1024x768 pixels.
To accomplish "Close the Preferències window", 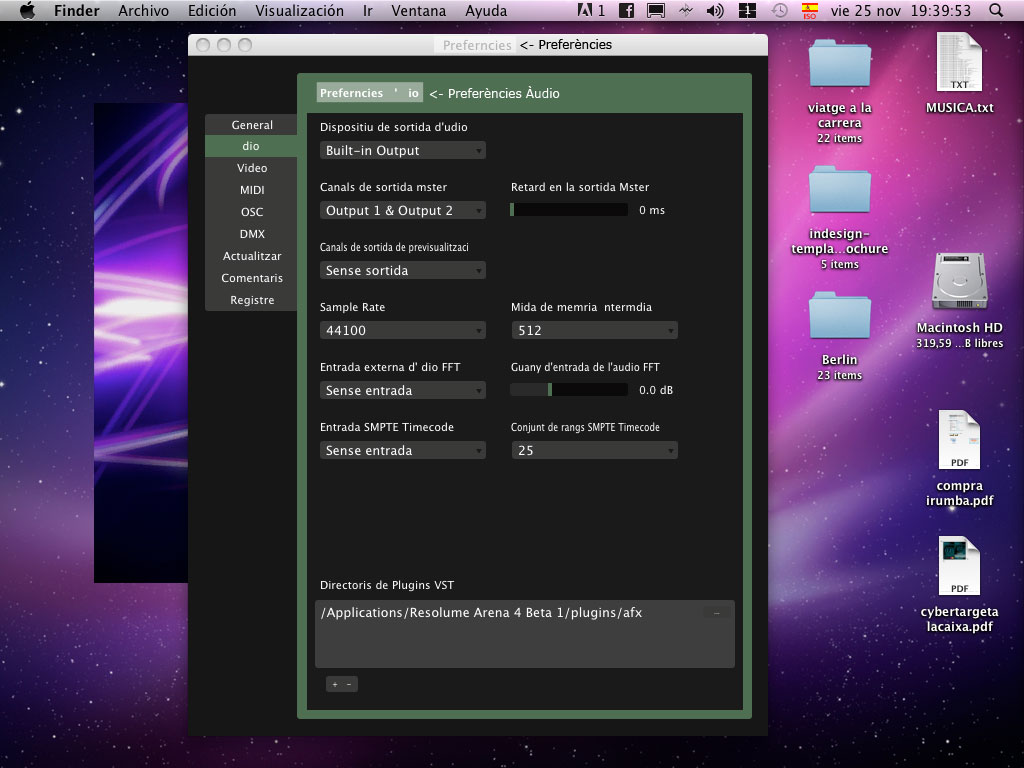I will (203, 45).
